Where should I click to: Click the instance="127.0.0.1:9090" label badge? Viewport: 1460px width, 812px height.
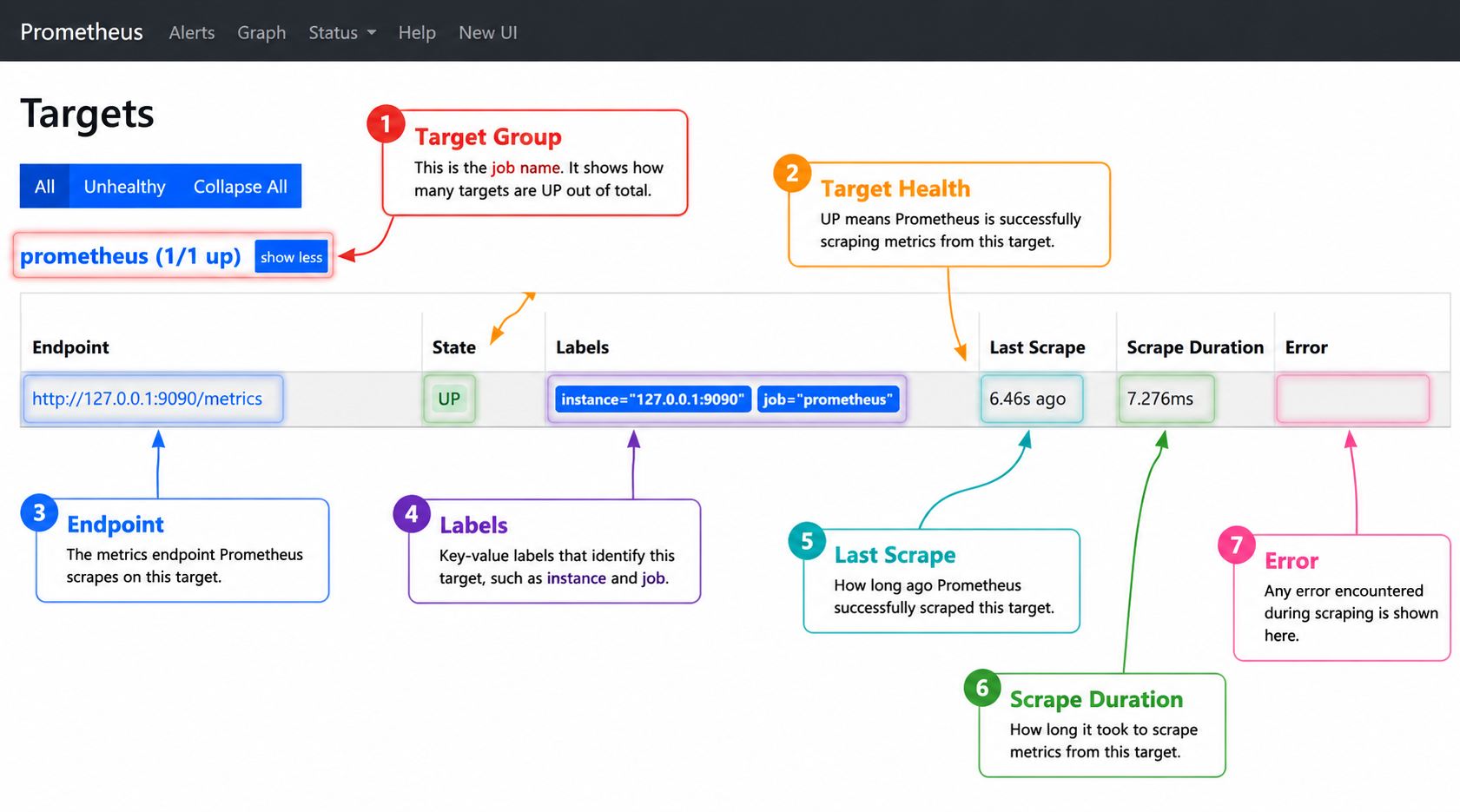point(652,399)
